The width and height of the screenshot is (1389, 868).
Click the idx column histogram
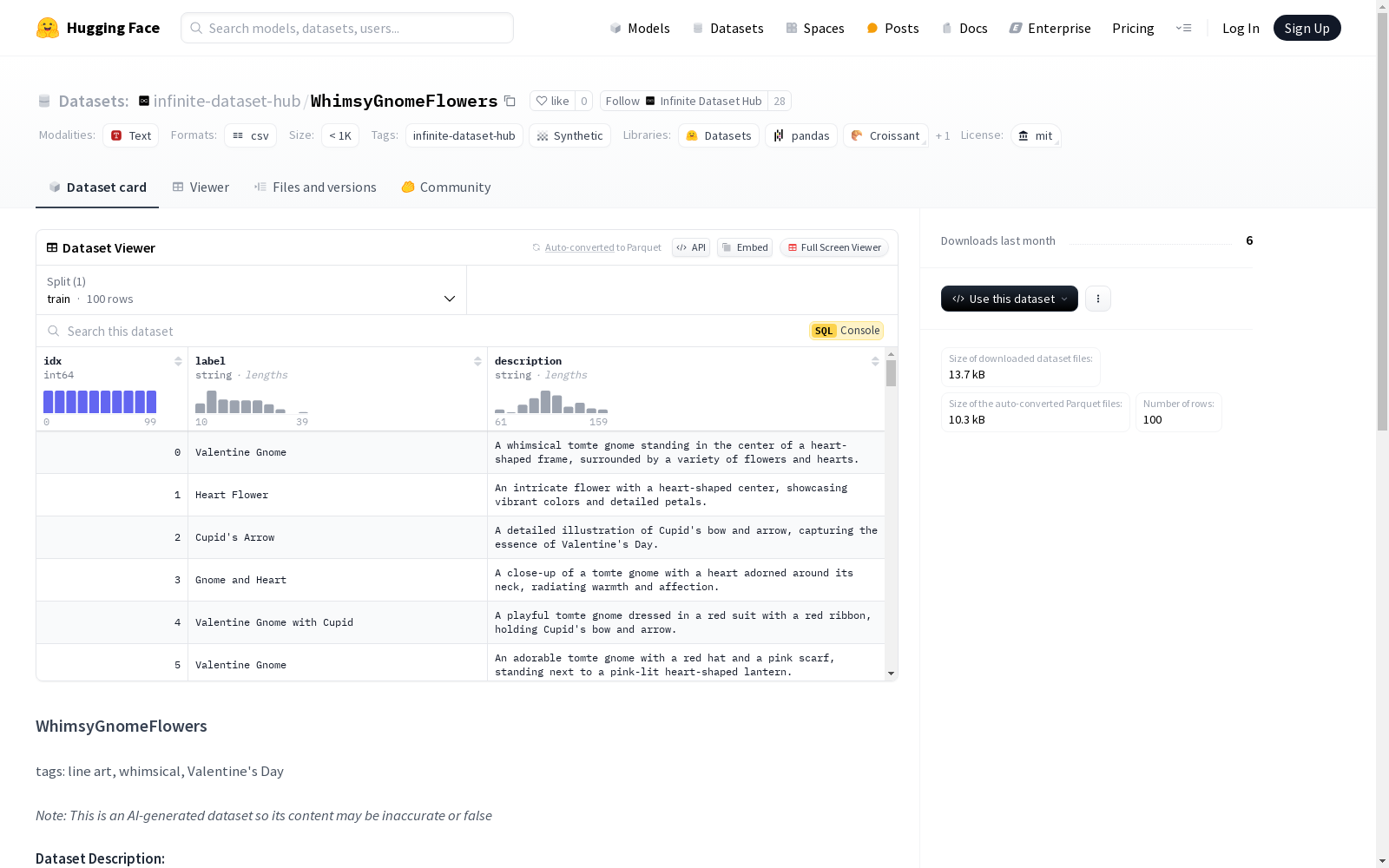(100, 402)
